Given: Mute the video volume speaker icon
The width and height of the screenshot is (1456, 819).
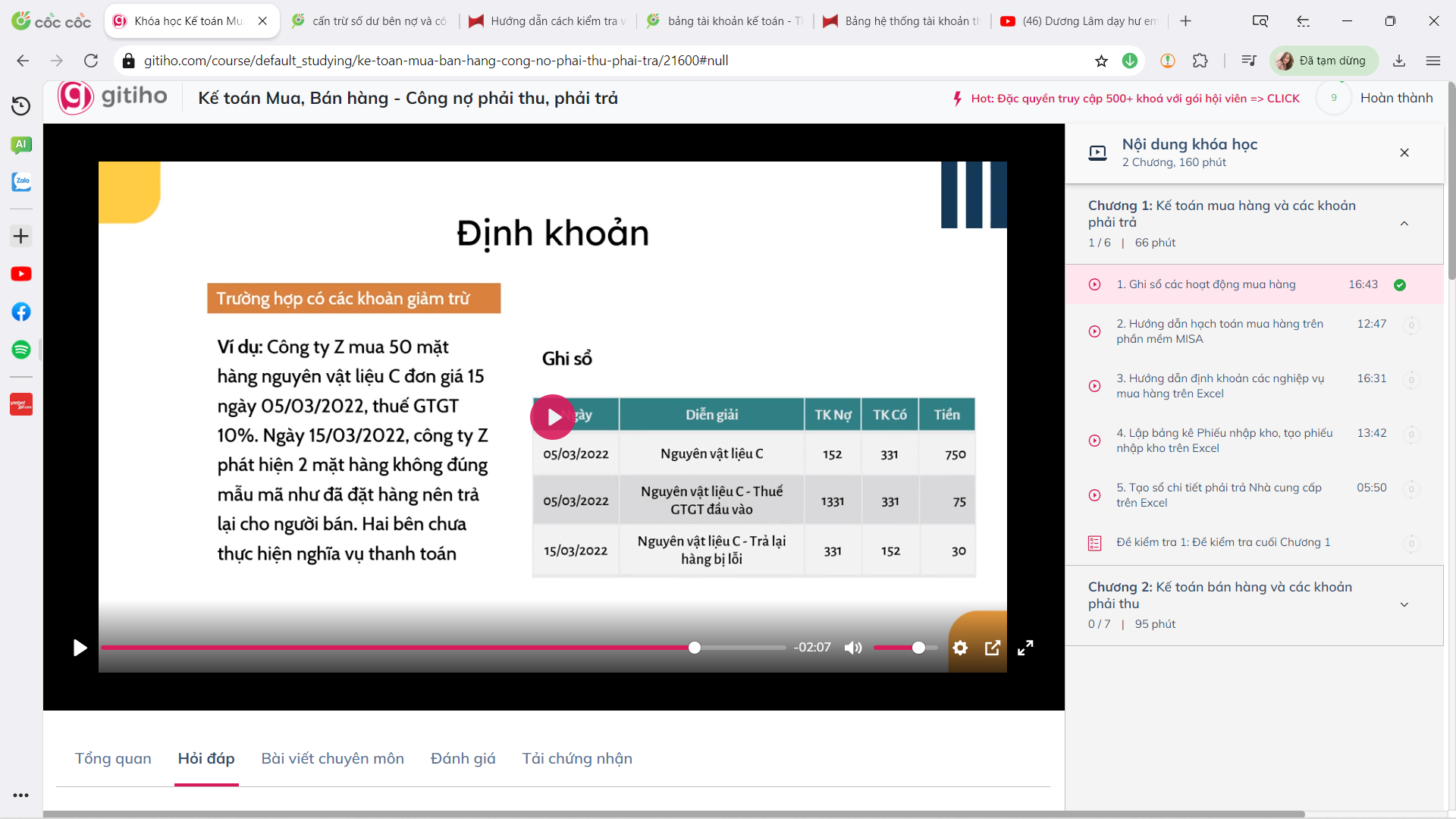Looking at the screenshot, I should point(853,648).
